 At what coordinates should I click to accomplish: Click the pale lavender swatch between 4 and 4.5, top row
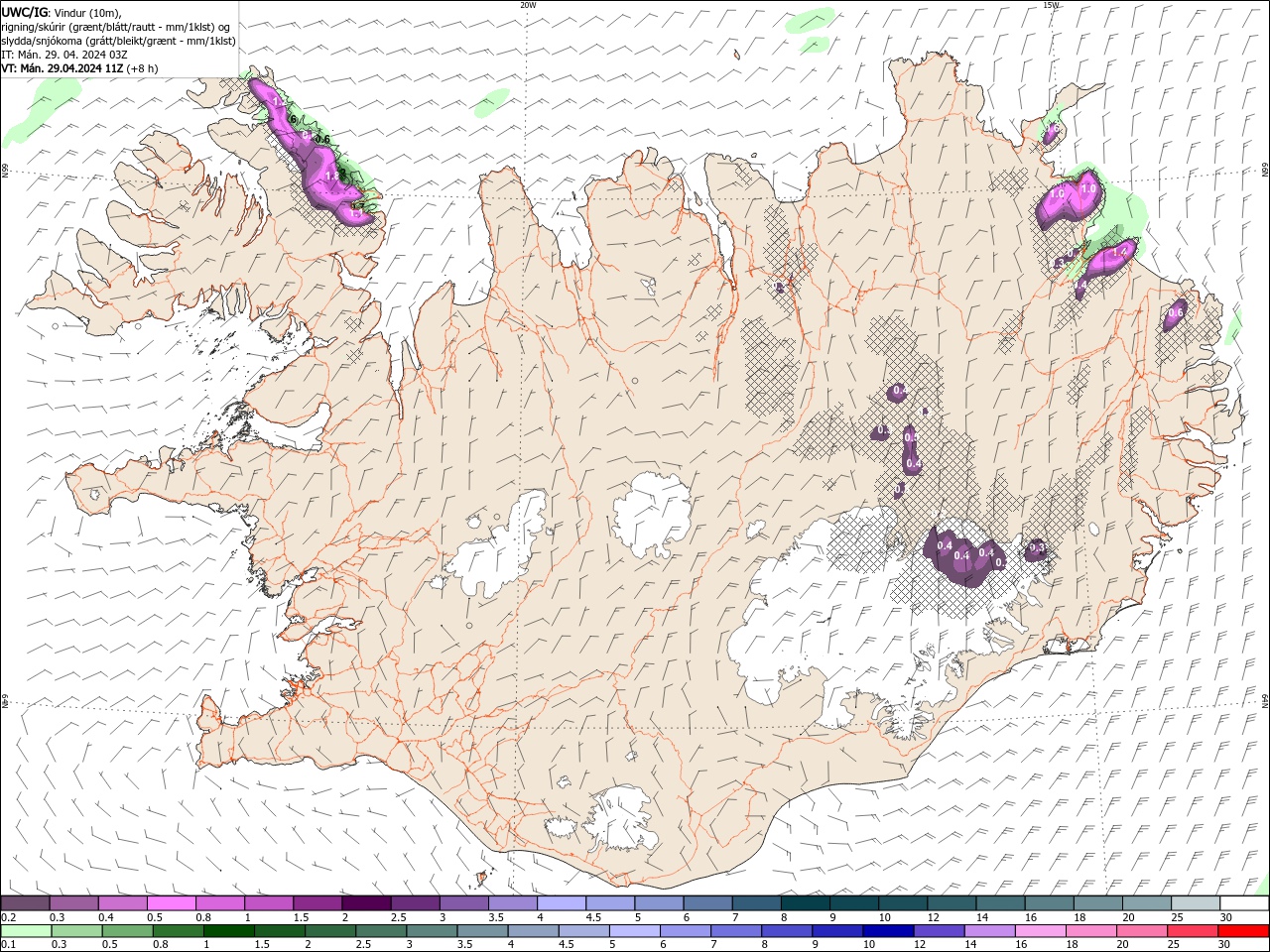562,902
